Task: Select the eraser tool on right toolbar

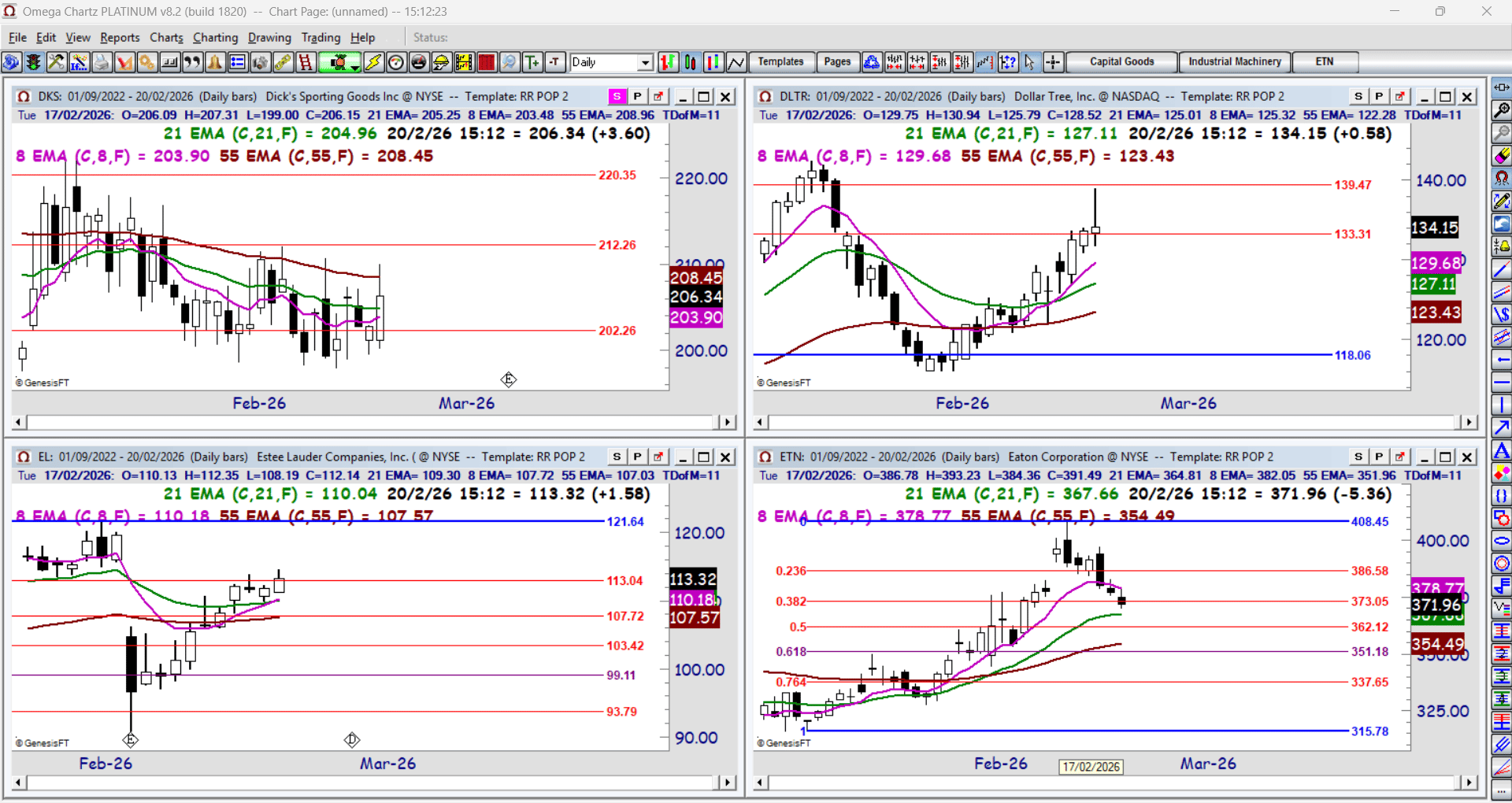Action: click(x=1502, y=155)
